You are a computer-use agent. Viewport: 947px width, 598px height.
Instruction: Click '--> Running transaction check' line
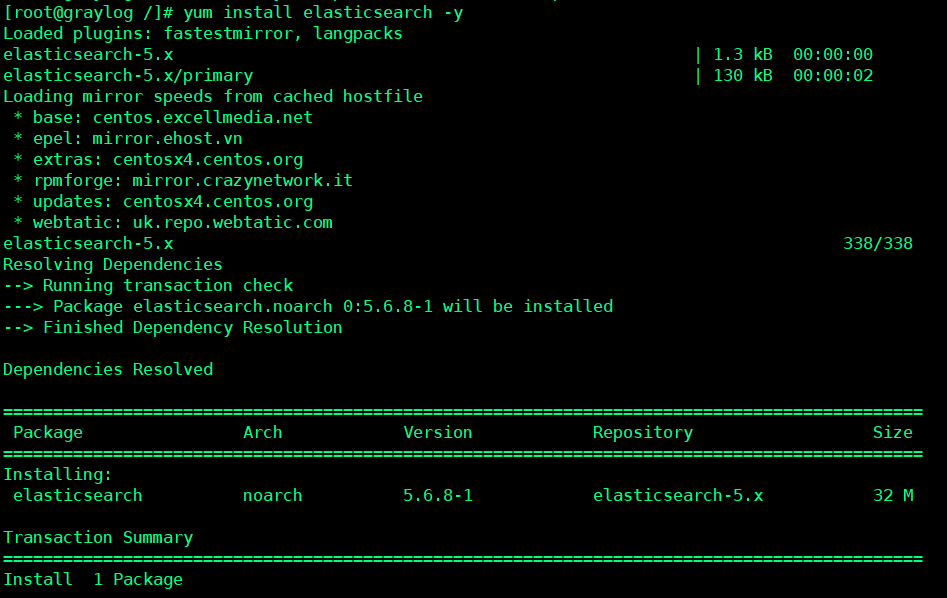[x=148, y=285]
